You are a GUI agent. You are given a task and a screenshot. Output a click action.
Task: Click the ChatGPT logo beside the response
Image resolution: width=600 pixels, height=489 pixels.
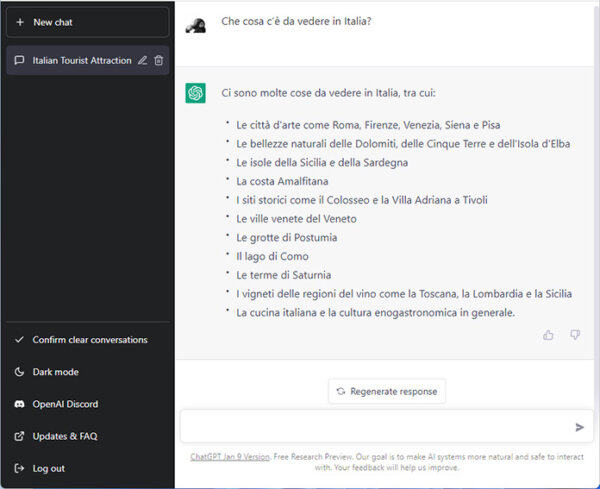pyautogui.click(x=196, y=94)
